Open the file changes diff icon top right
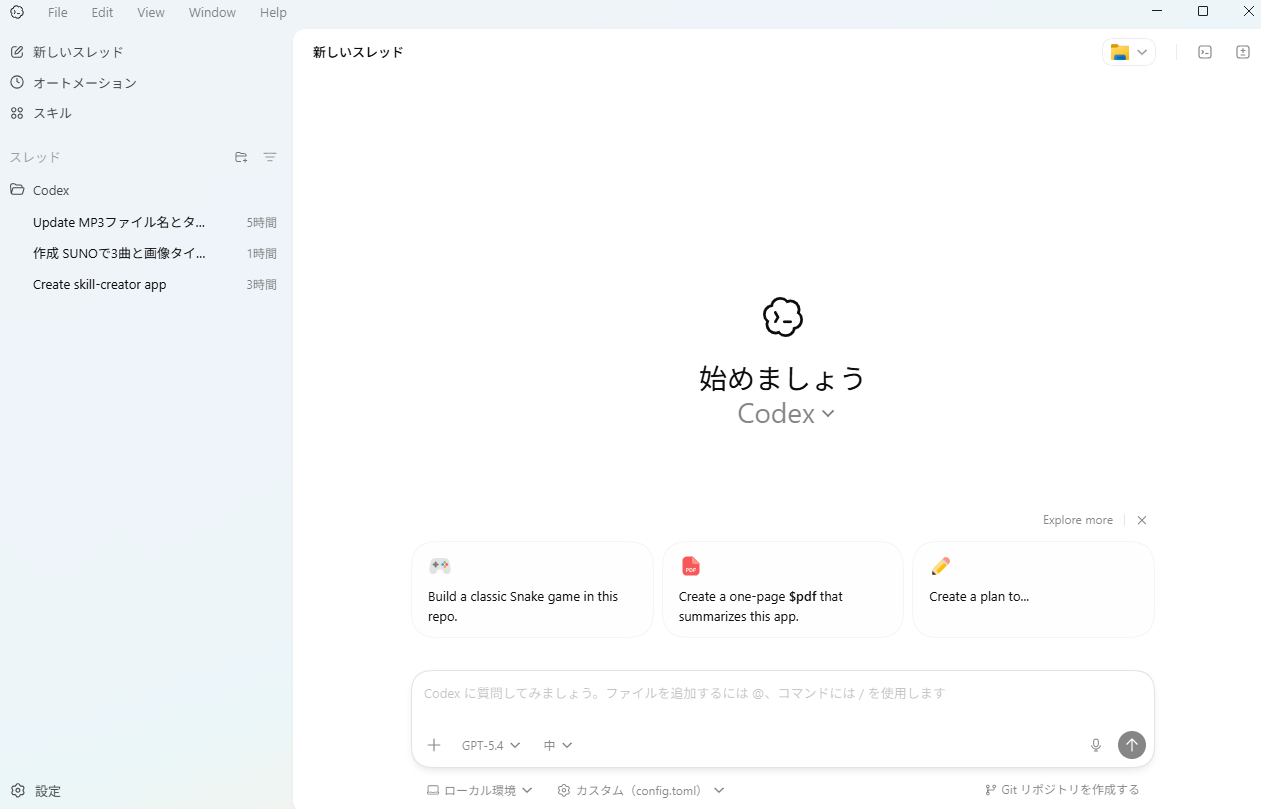This screenshot has height=809, width=1261. tap(1243, 51)
